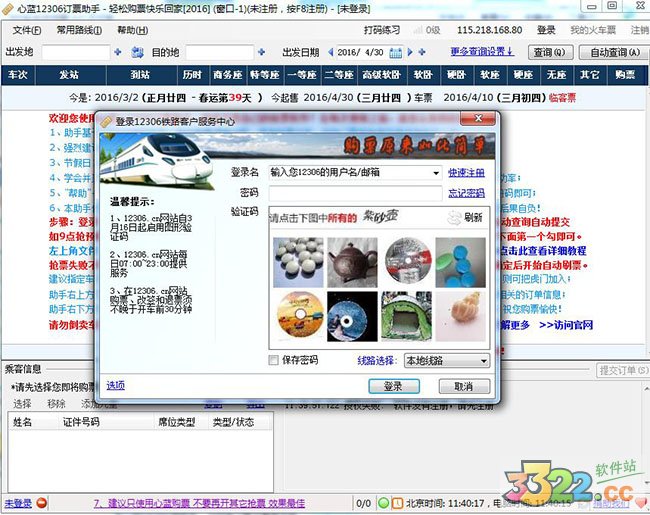This screenshot has width=650, height=515.
Task: Focus the 出发地 input field
Action: pos(76,53)
